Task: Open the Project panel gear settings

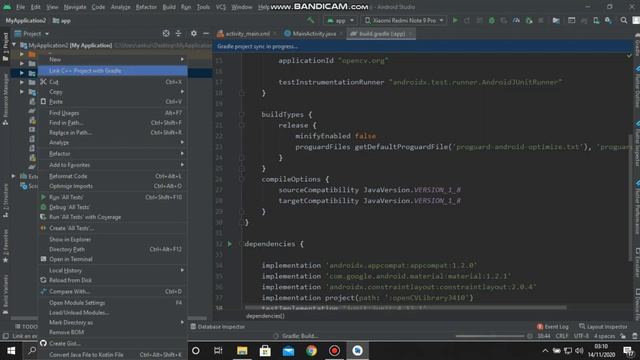Action: (x=193, y=33)
